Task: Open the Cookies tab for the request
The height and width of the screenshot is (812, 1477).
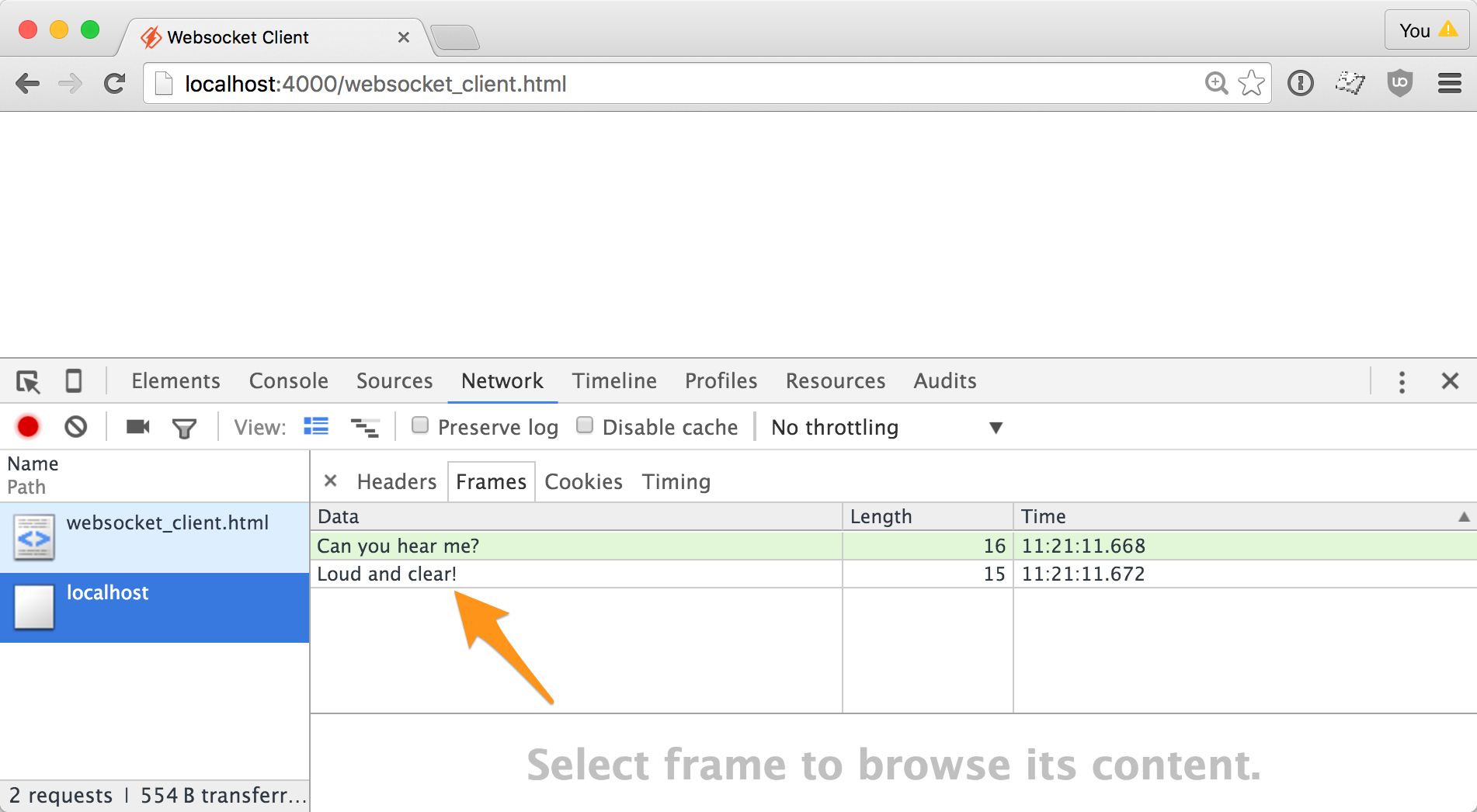Action: [583, 481]
